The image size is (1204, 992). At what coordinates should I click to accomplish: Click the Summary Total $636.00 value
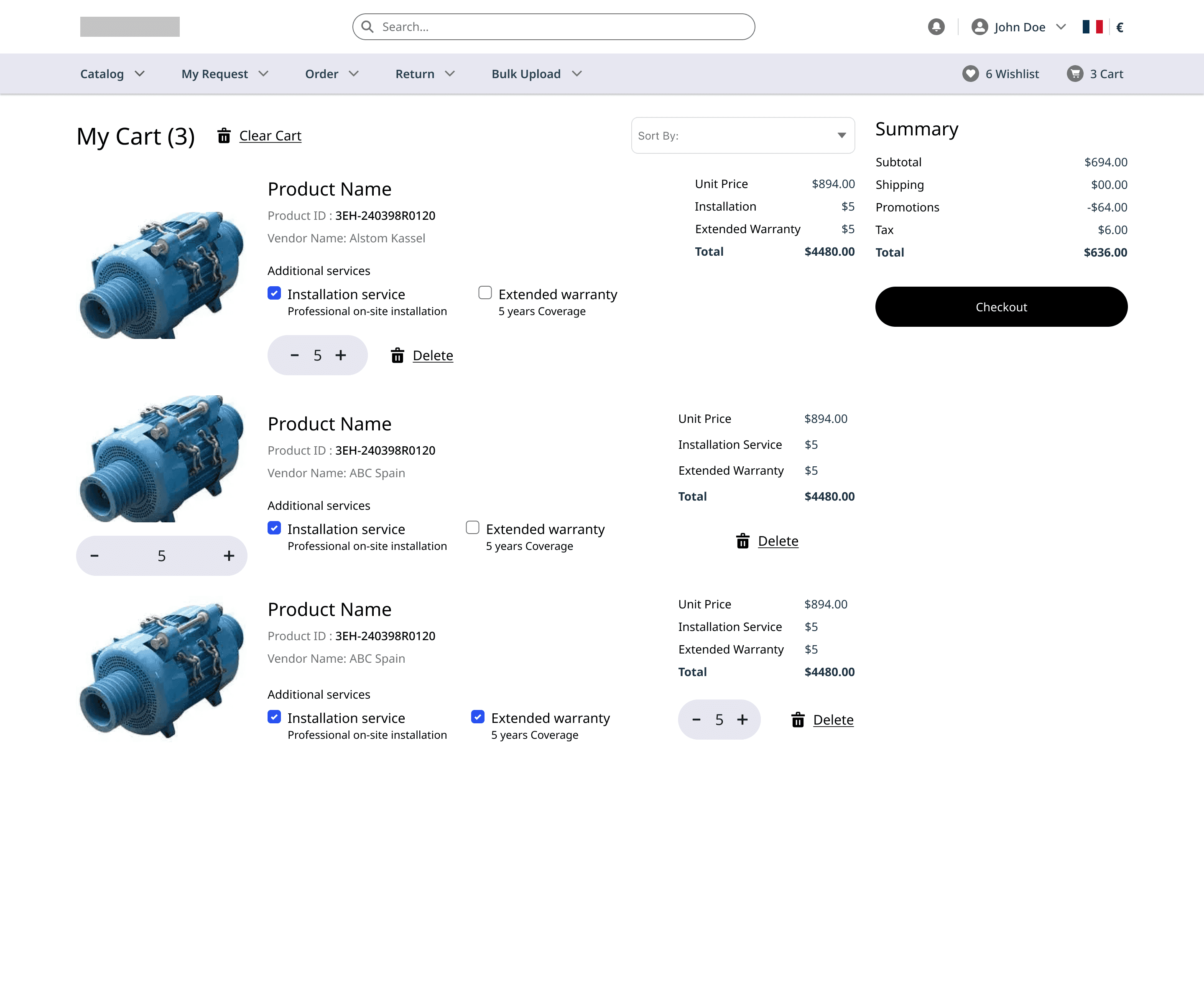[1105, 252]
